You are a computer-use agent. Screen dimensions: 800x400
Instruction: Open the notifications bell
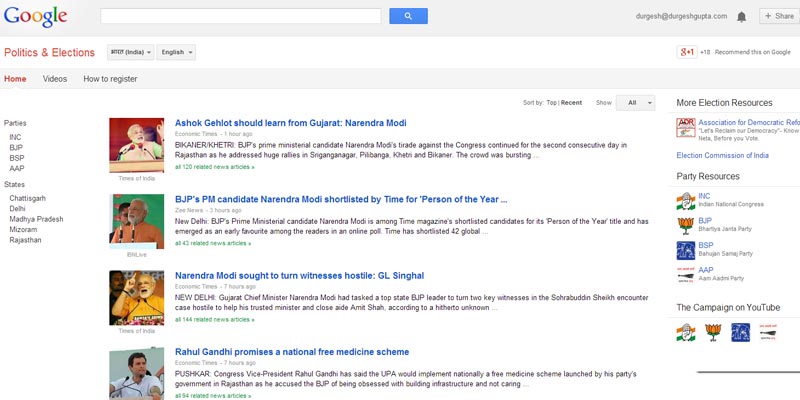(741, 16)
